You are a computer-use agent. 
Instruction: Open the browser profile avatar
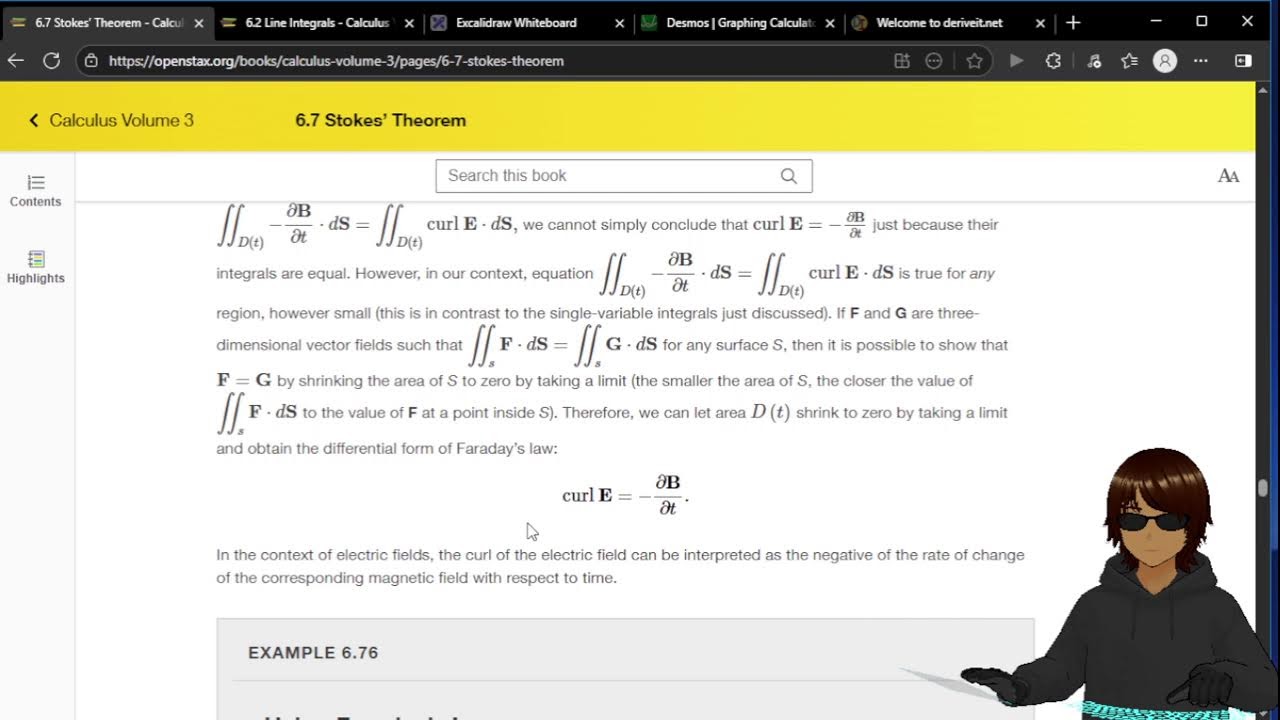pos(1165,61)
